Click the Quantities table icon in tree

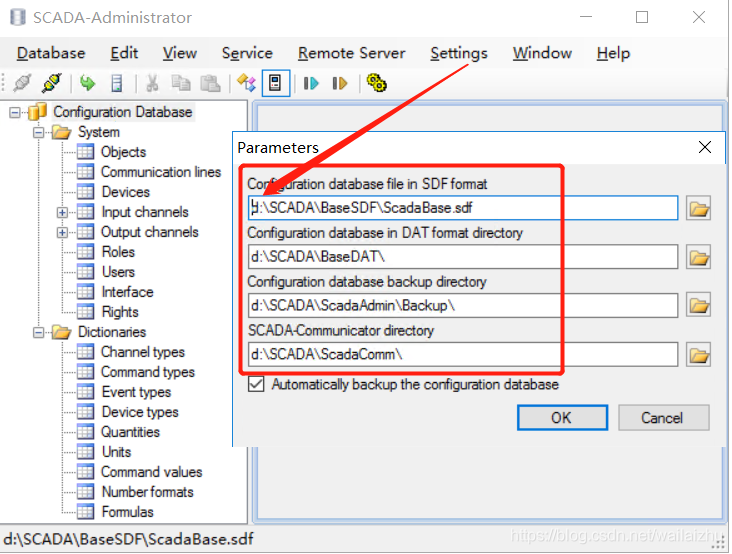click(85, 432)
